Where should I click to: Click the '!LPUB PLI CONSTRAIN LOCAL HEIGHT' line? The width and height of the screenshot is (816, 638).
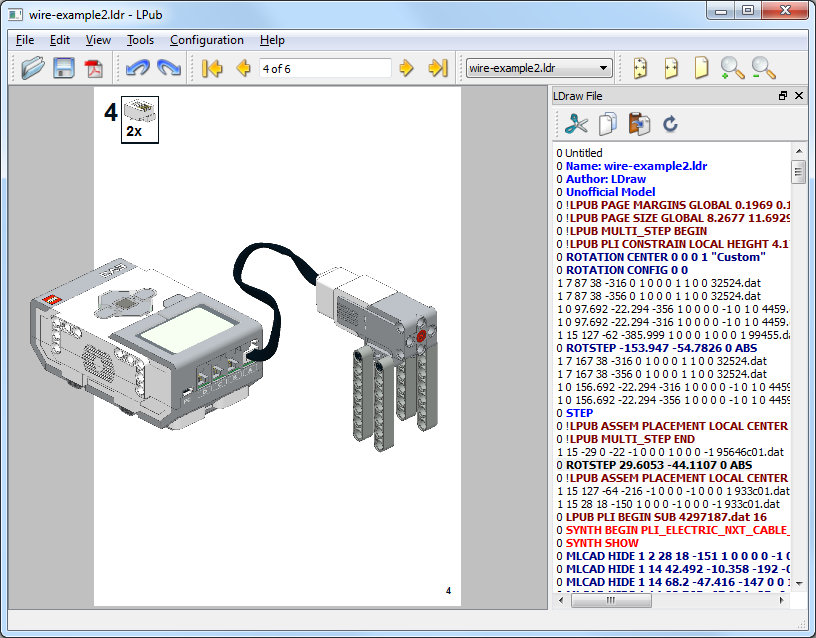tap(673, 244)
